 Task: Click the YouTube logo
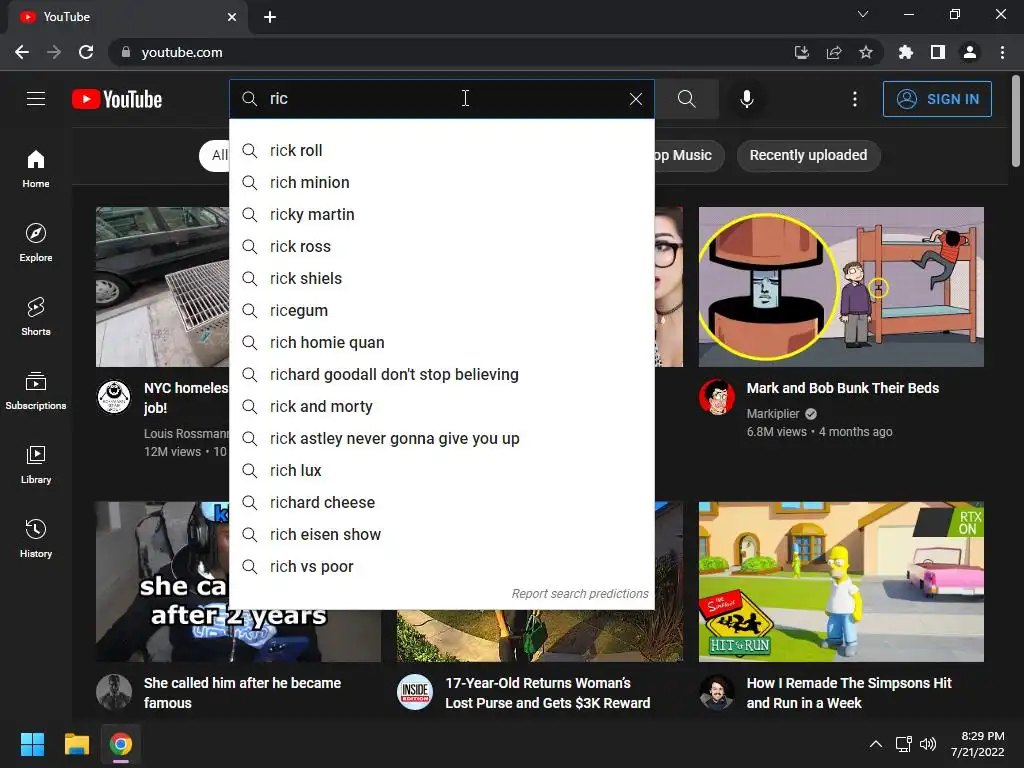click(117, 99)
